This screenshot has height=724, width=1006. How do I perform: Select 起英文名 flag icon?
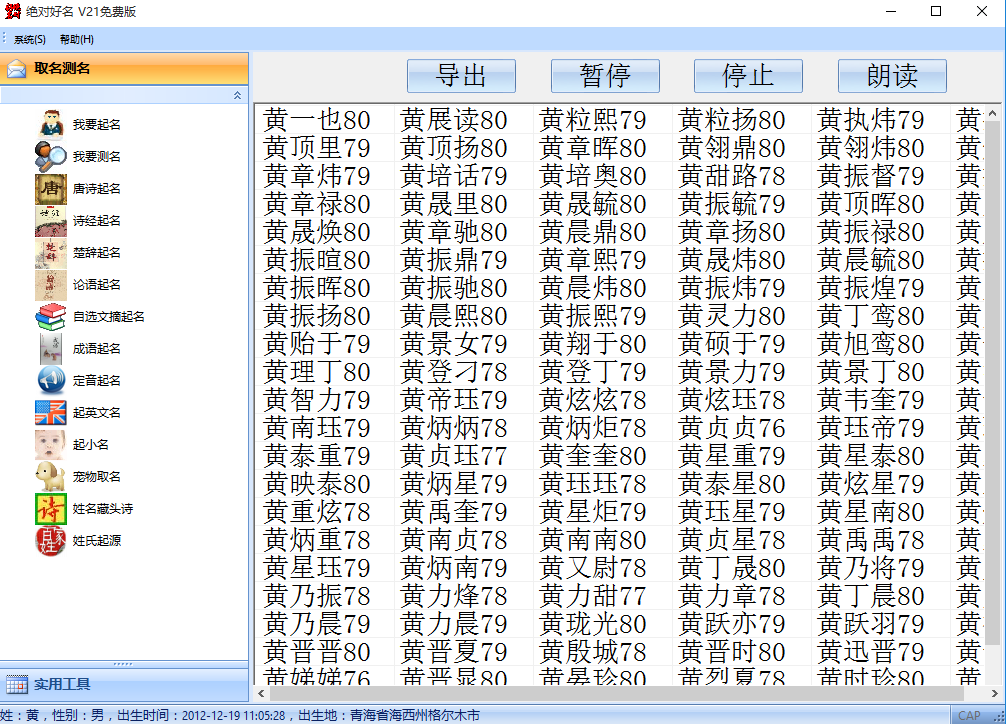coord(50,412)
